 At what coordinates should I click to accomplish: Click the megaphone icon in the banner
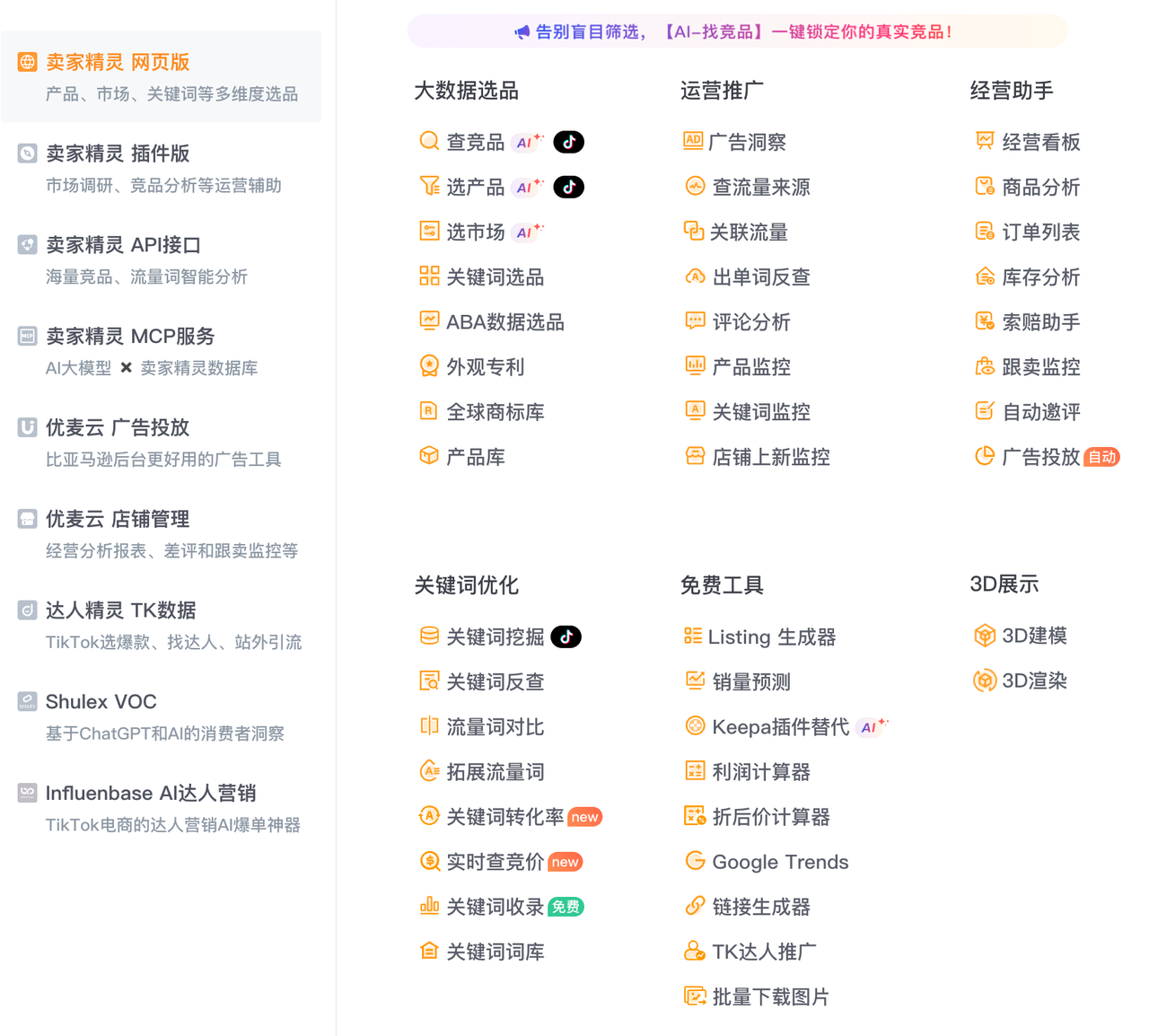click(522, 32)
